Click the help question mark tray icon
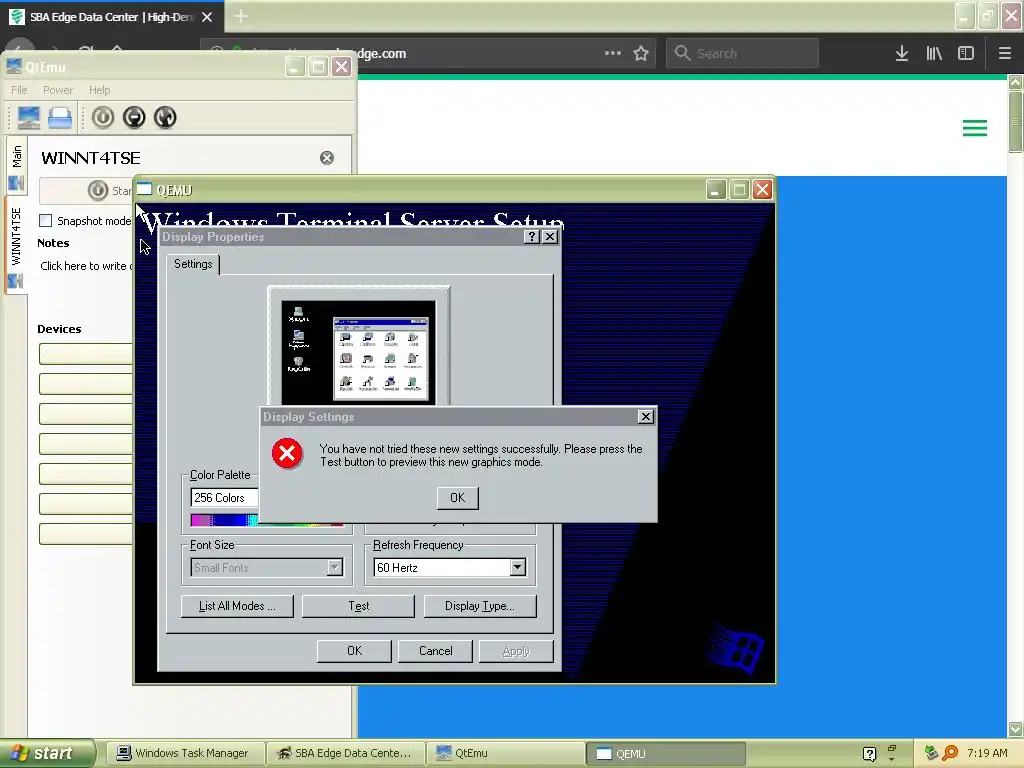 [x=869, y=754]
